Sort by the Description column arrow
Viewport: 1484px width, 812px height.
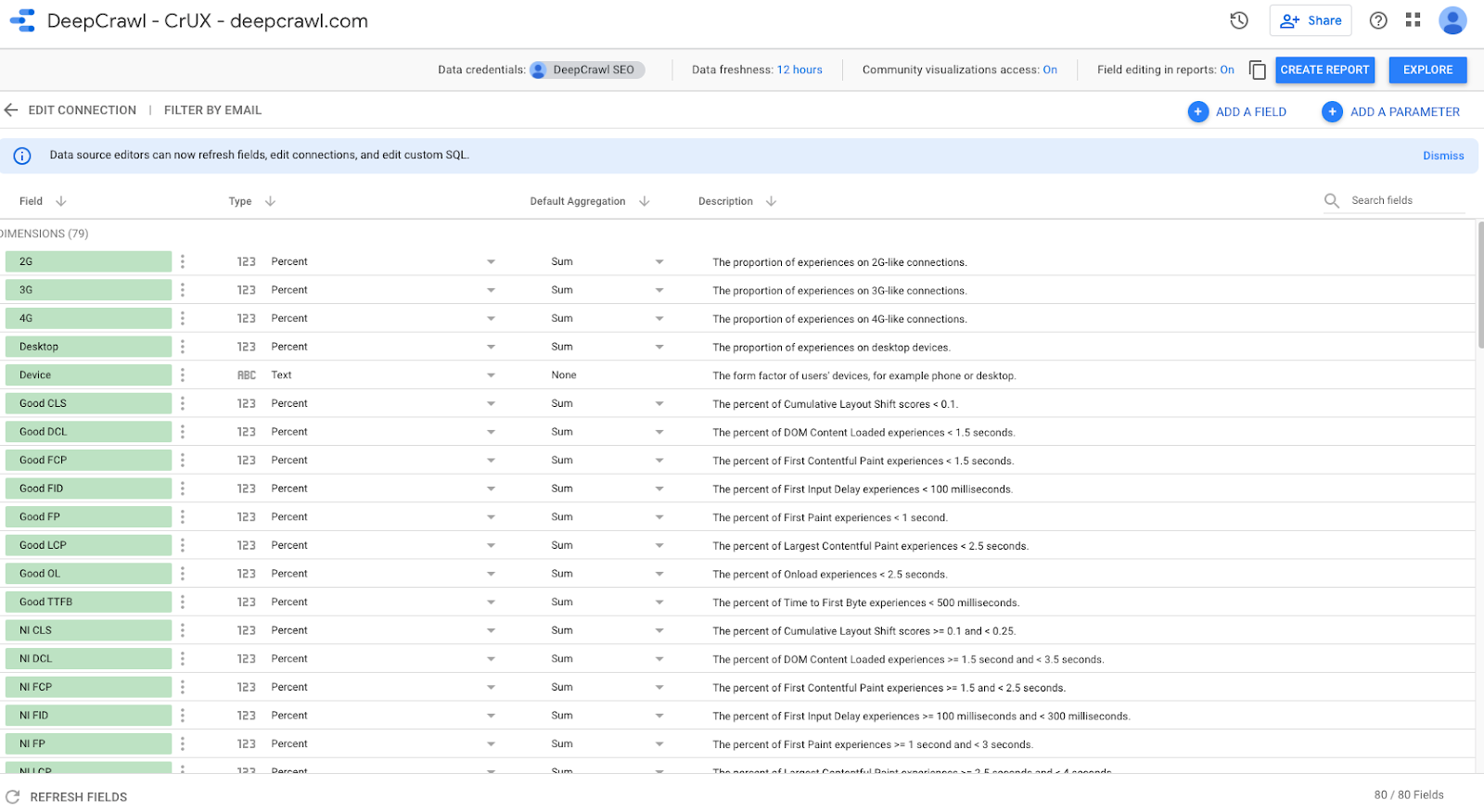pyautogui.click(x=771, y=201)
